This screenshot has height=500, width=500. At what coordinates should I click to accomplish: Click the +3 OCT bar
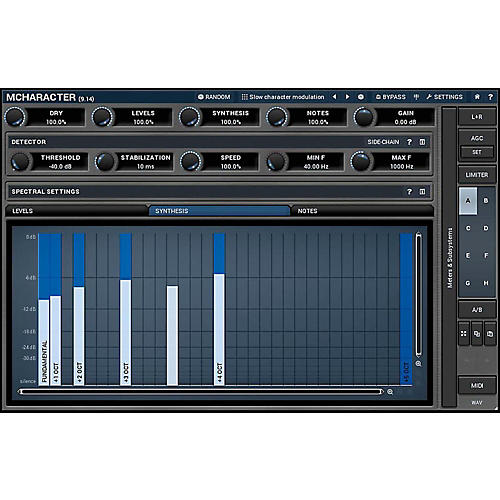tap(125, 332)
